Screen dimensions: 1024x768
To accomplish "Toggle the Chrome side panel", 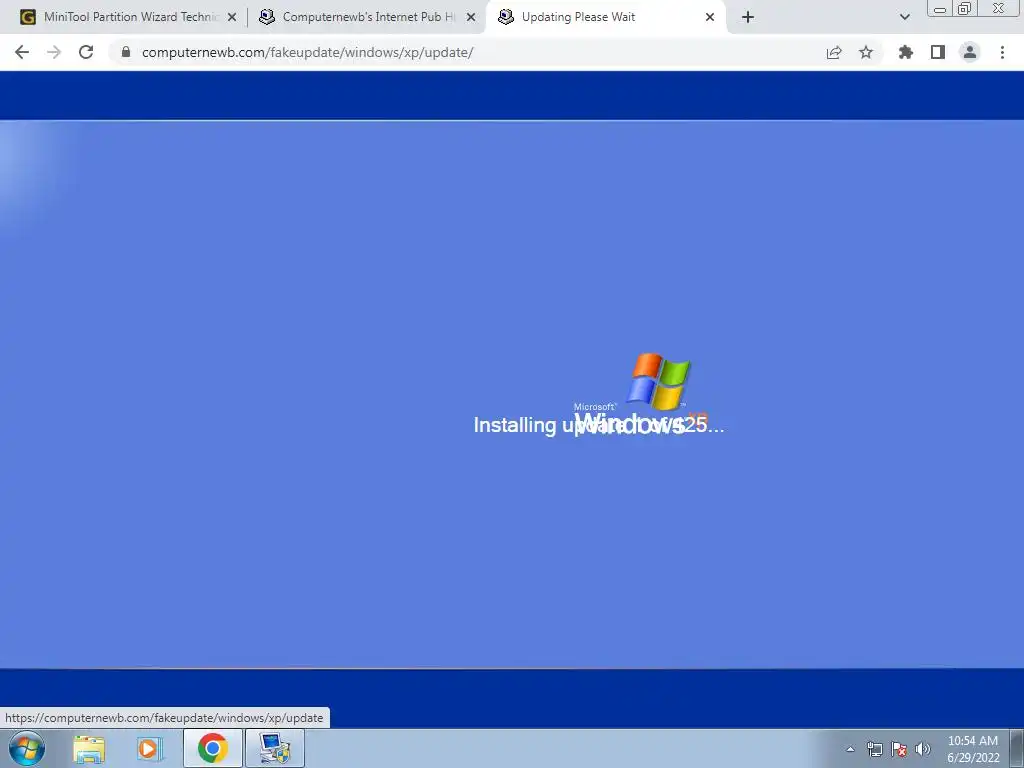I will pos(938,52).
